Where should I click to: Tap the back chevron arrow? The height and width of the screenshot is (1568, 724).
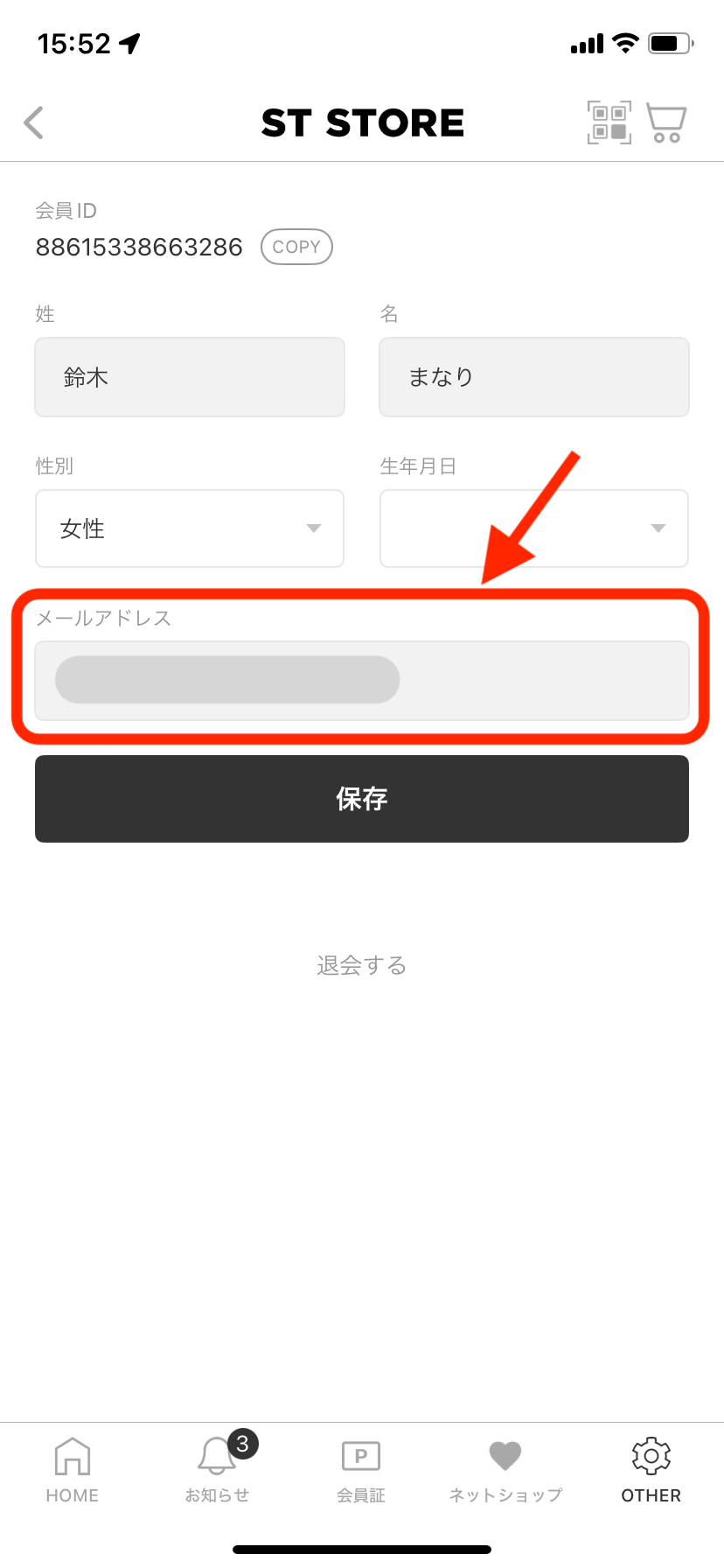(x=34, y=122)
